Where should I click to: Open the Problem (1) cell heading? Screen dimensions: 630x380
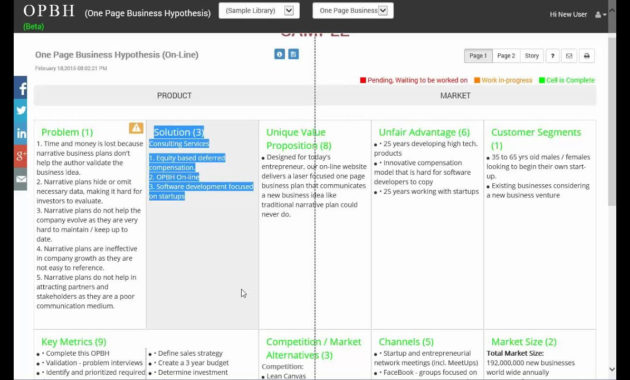[67, 132]
